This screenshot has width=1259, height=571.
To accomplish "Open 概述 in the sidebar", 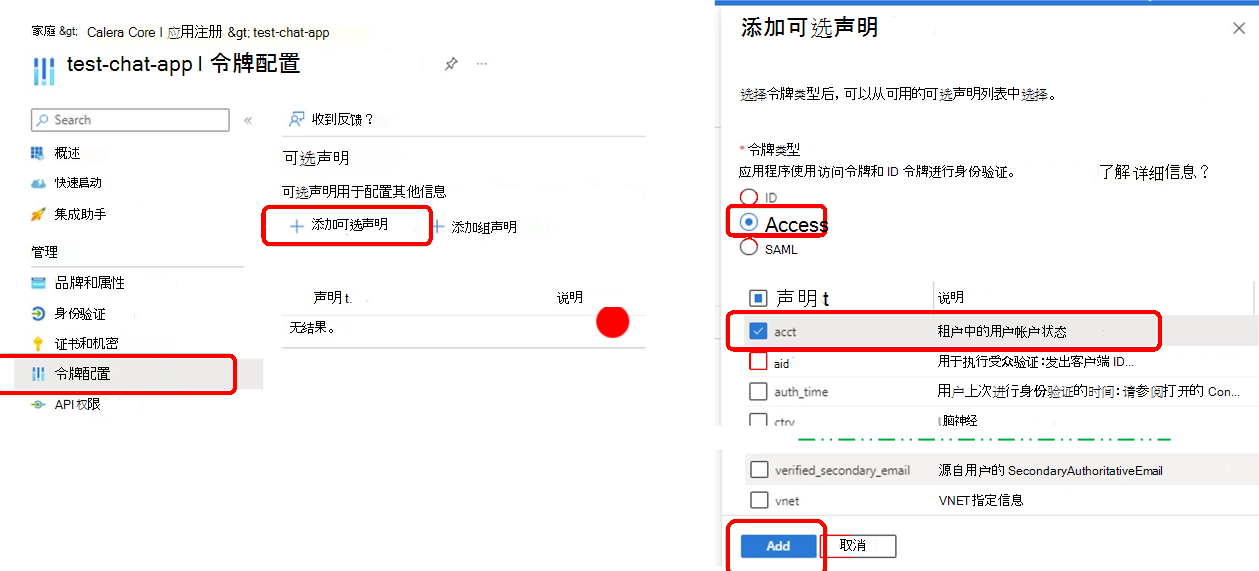I will pyautogui.click(x=67, y=153).
